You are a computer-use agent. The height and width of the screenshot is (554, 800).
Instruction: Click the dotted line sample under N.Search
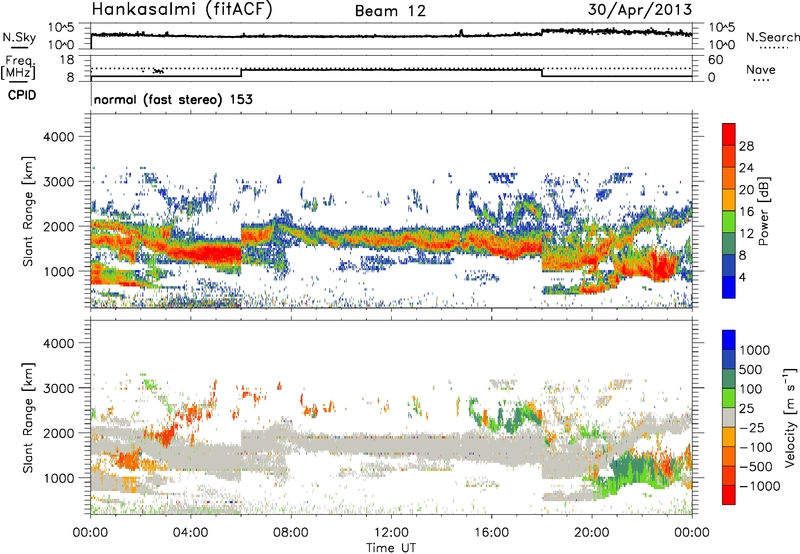click(774, 47)
